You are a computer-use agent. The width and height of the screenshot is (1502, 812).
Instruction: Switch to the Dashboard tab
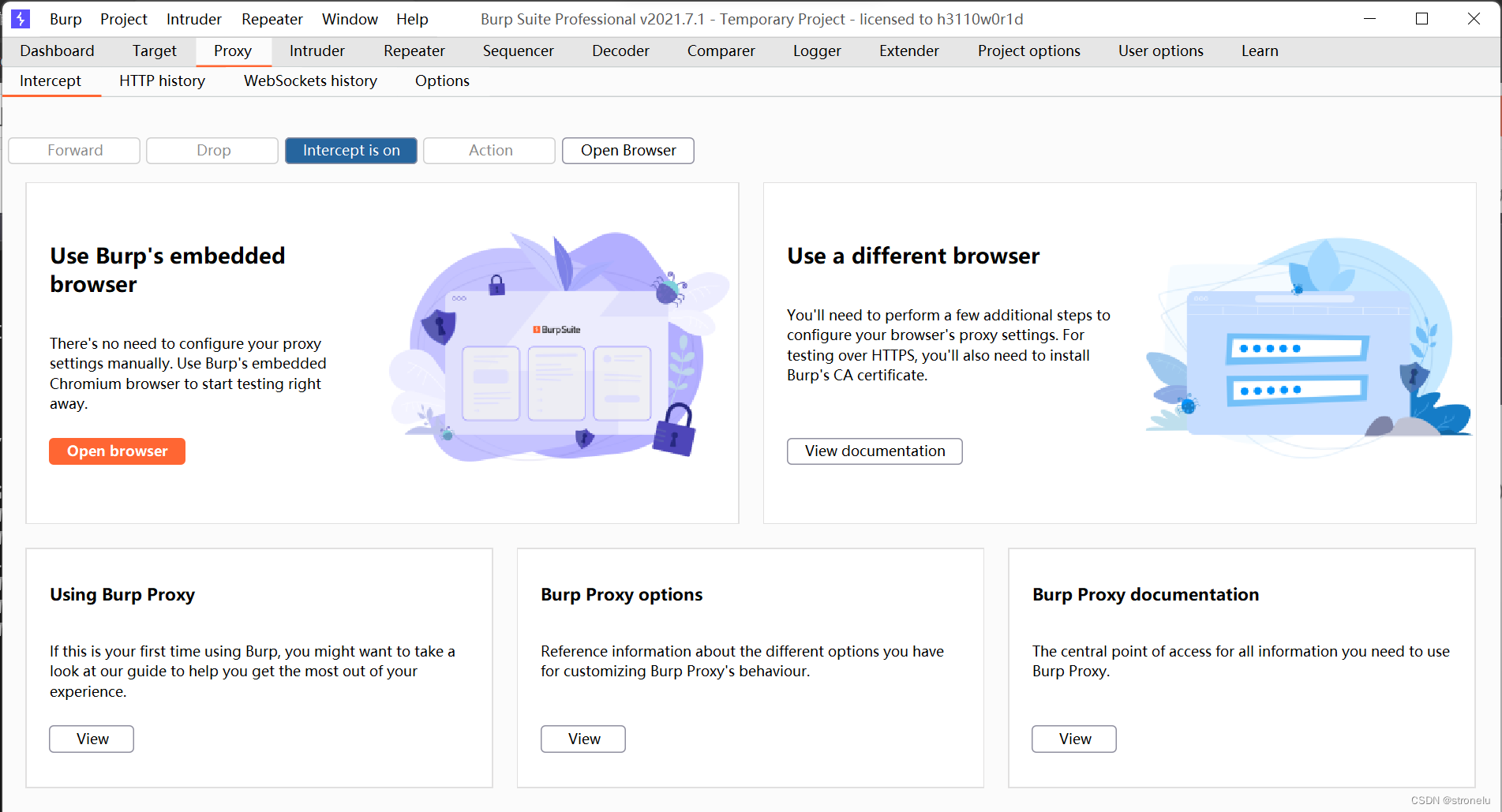[x=57, y=51]
